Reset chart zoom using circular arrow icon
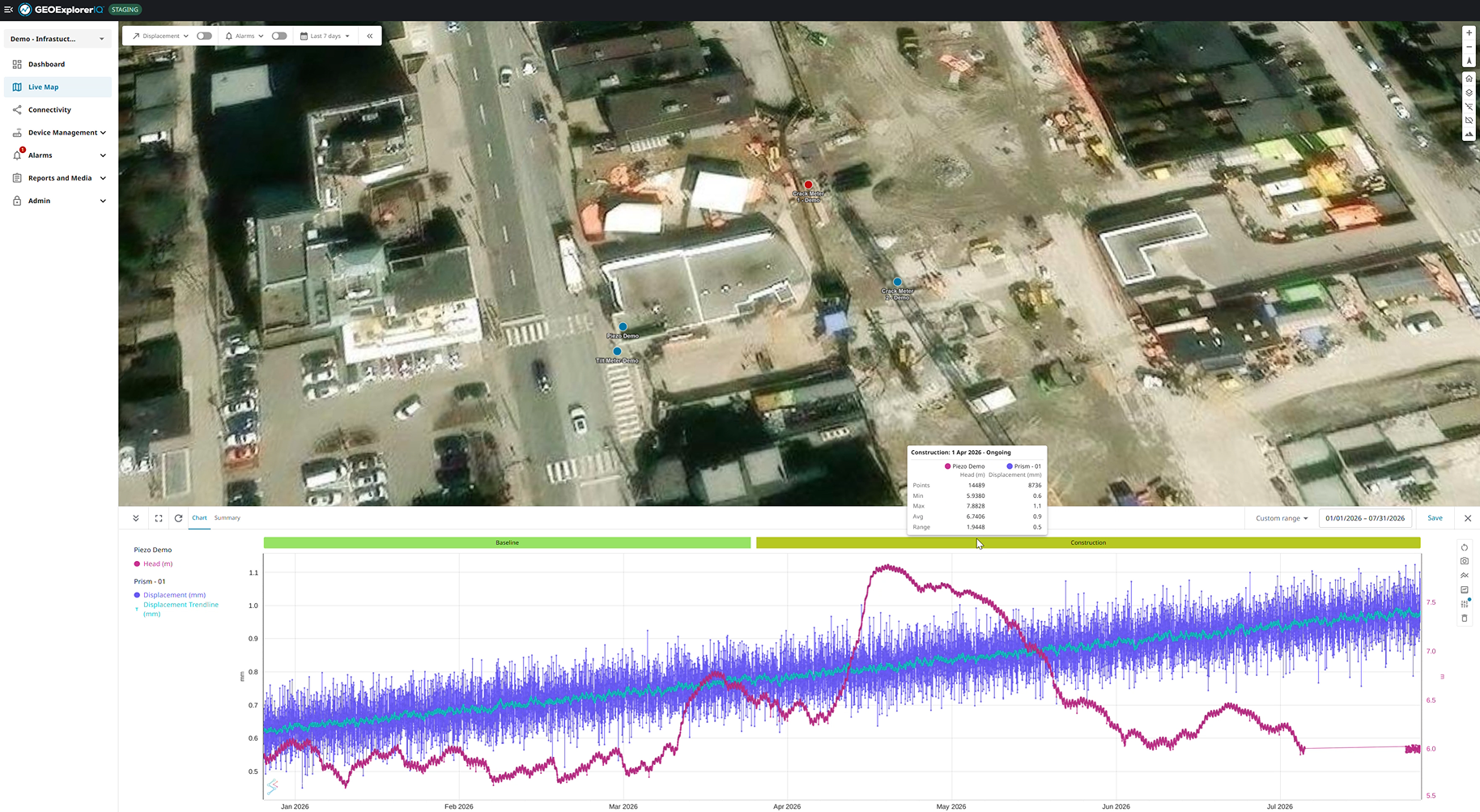Screen dimensions: 1480x812 (x=1464, y=547)
